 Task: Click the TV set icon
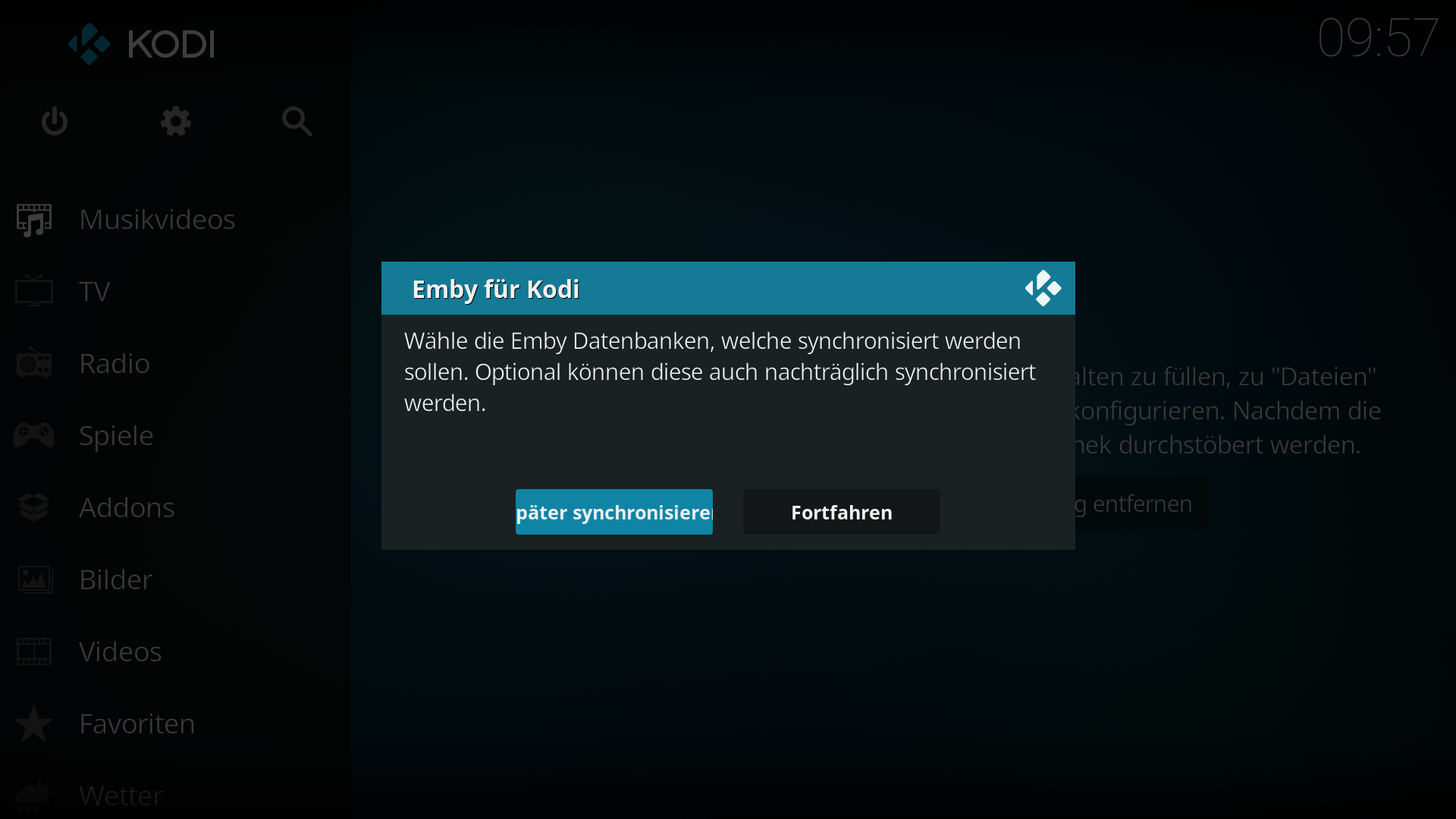point(34,291)
